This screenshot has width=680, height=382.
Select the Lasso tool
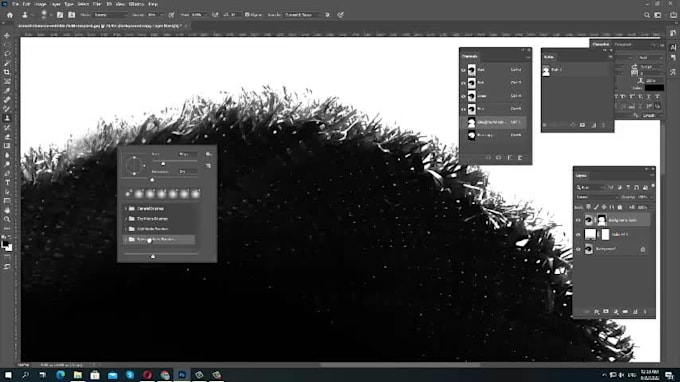click(x=7, y=54)
